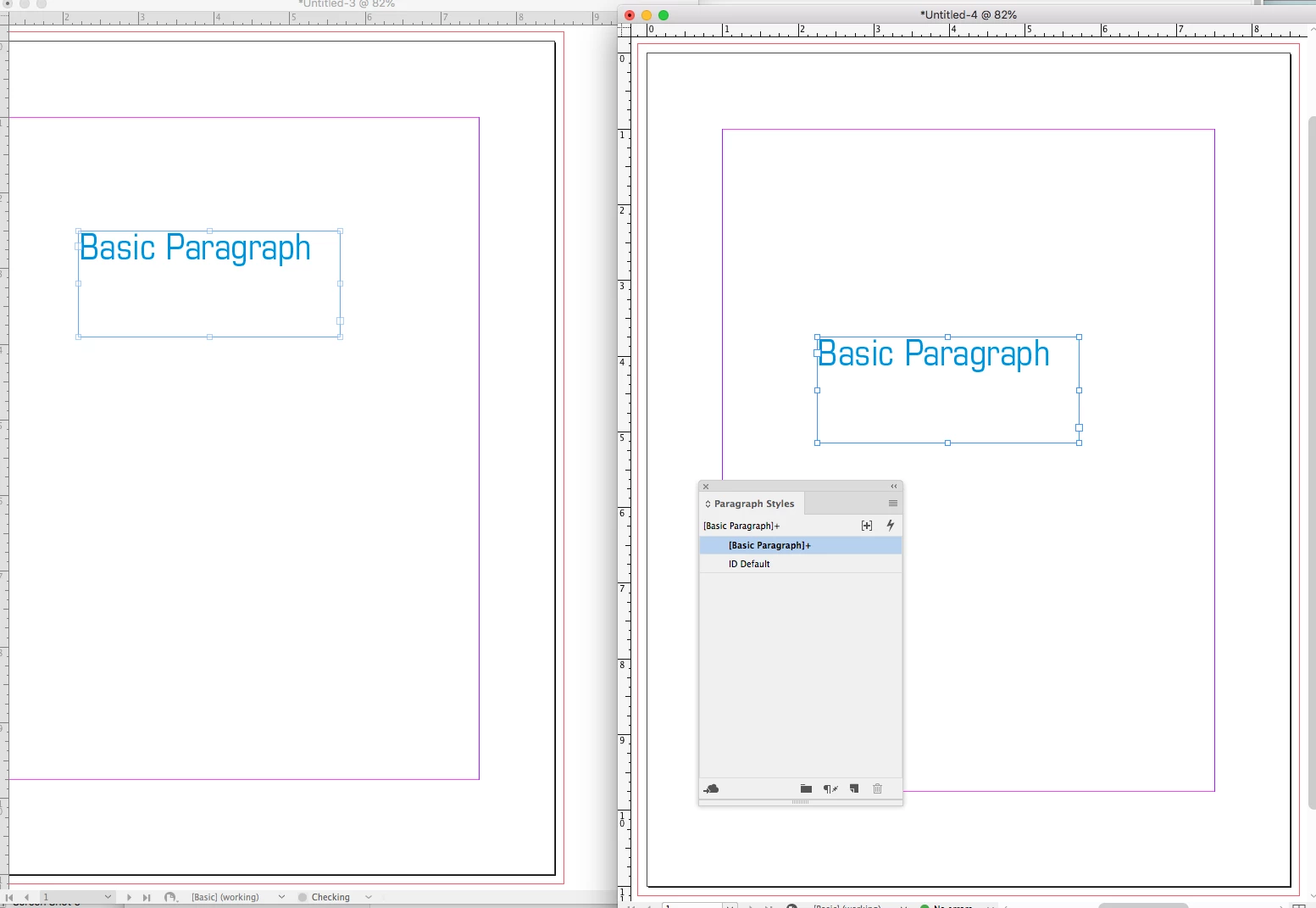The width and height of the screenshot is (1316, 908).
Task: Select the Paragraph Styles tab
Action: (753, 504)
